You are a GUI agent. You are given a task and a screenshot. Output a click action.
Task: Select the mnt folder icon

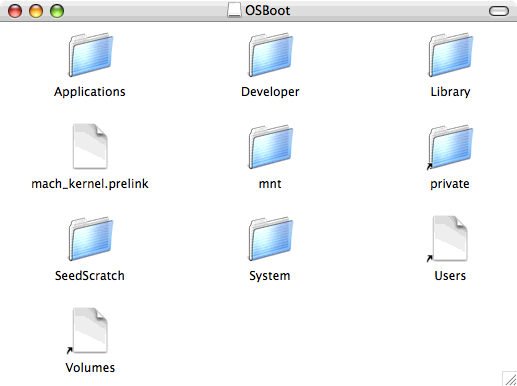(x=271, y=147)
